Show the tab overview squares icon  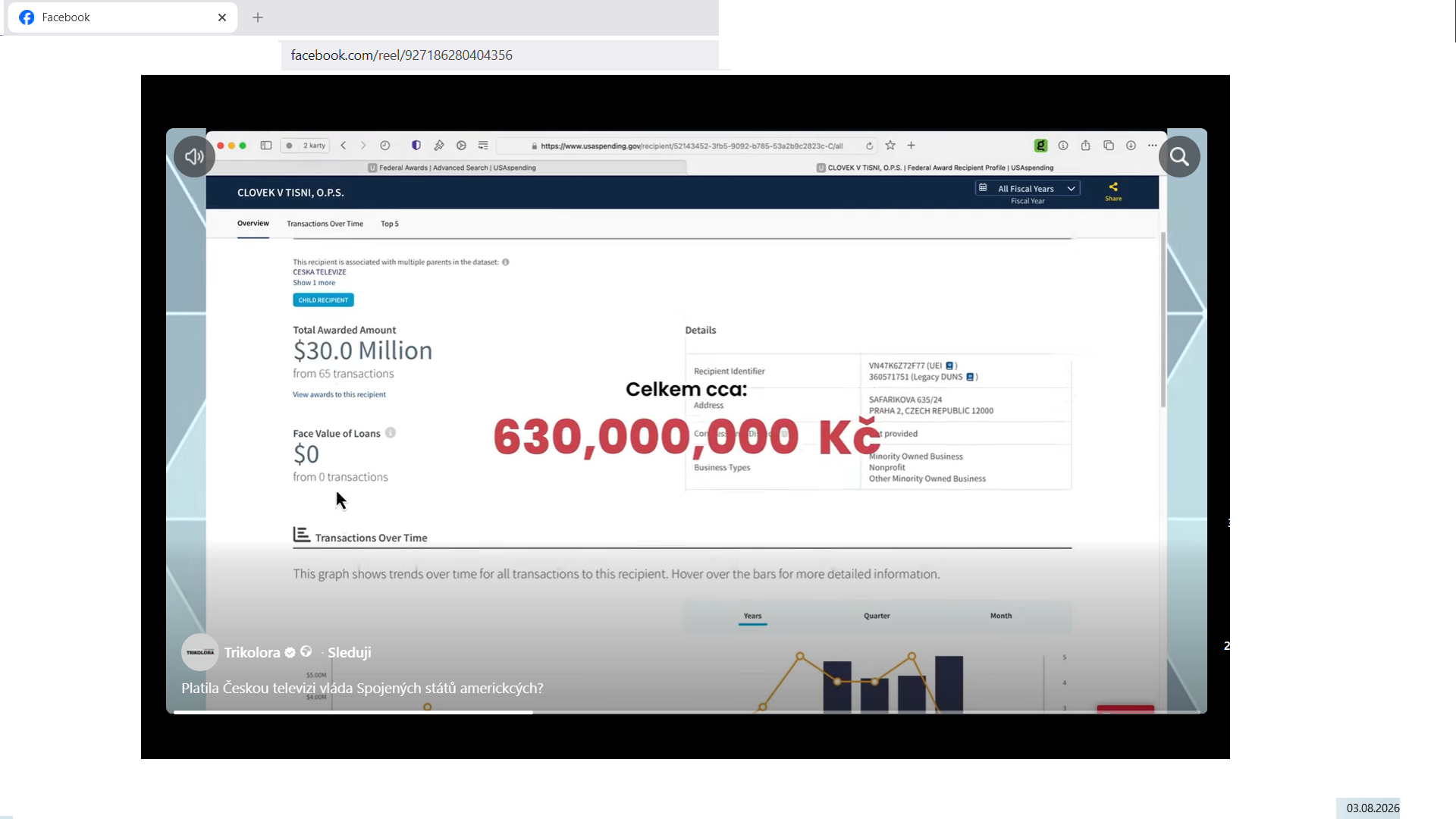point(1109,146)
